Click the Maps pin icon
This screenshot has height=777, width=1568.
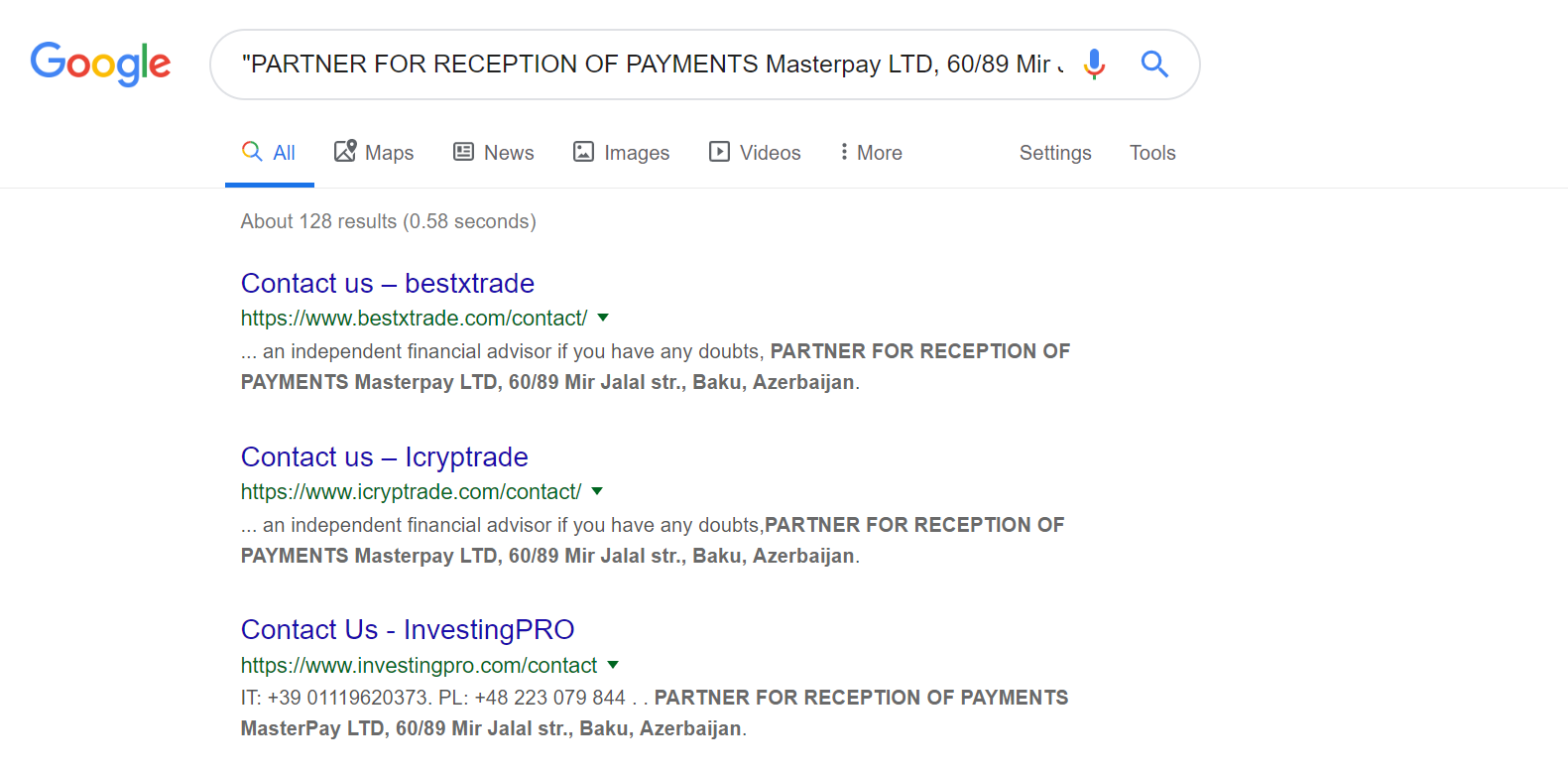click(x=345, y=151)
